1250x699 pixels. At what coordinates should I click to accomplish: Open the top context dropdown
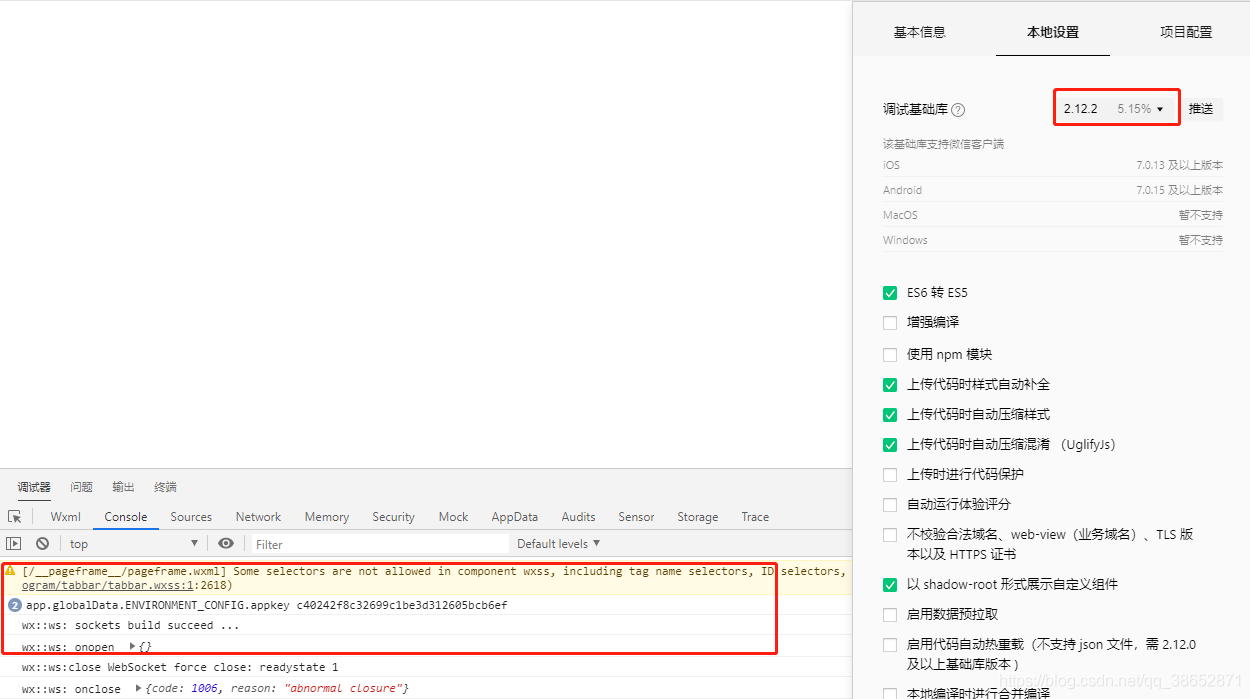(x=134, y=544)
